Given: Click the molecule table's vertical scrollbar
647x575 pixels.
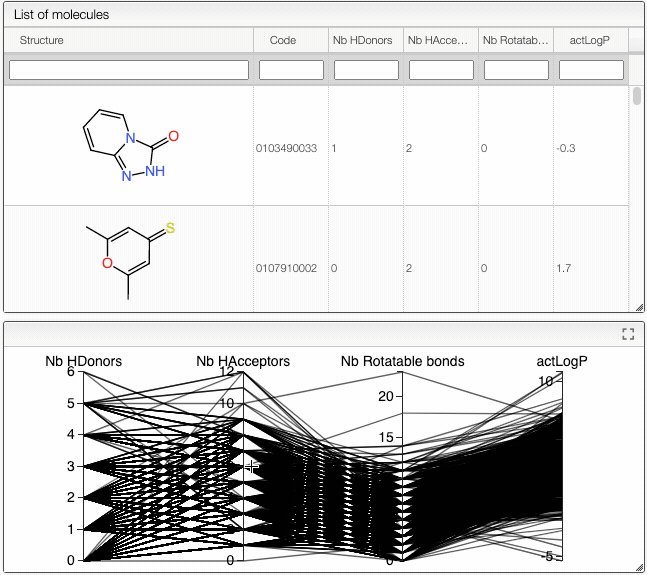Looking at the screenshot, I should pyautogui.click(x=637, y=97).
